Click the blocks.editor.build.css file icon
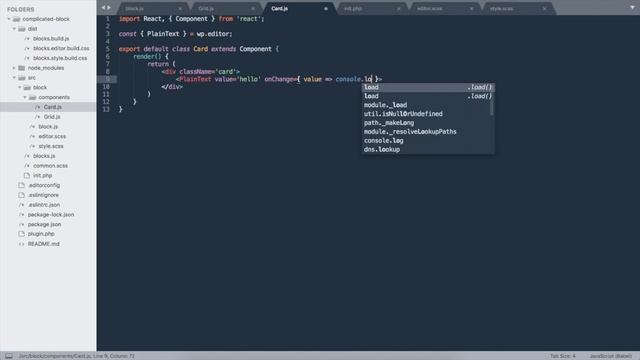640x360 pixels. 27,49
